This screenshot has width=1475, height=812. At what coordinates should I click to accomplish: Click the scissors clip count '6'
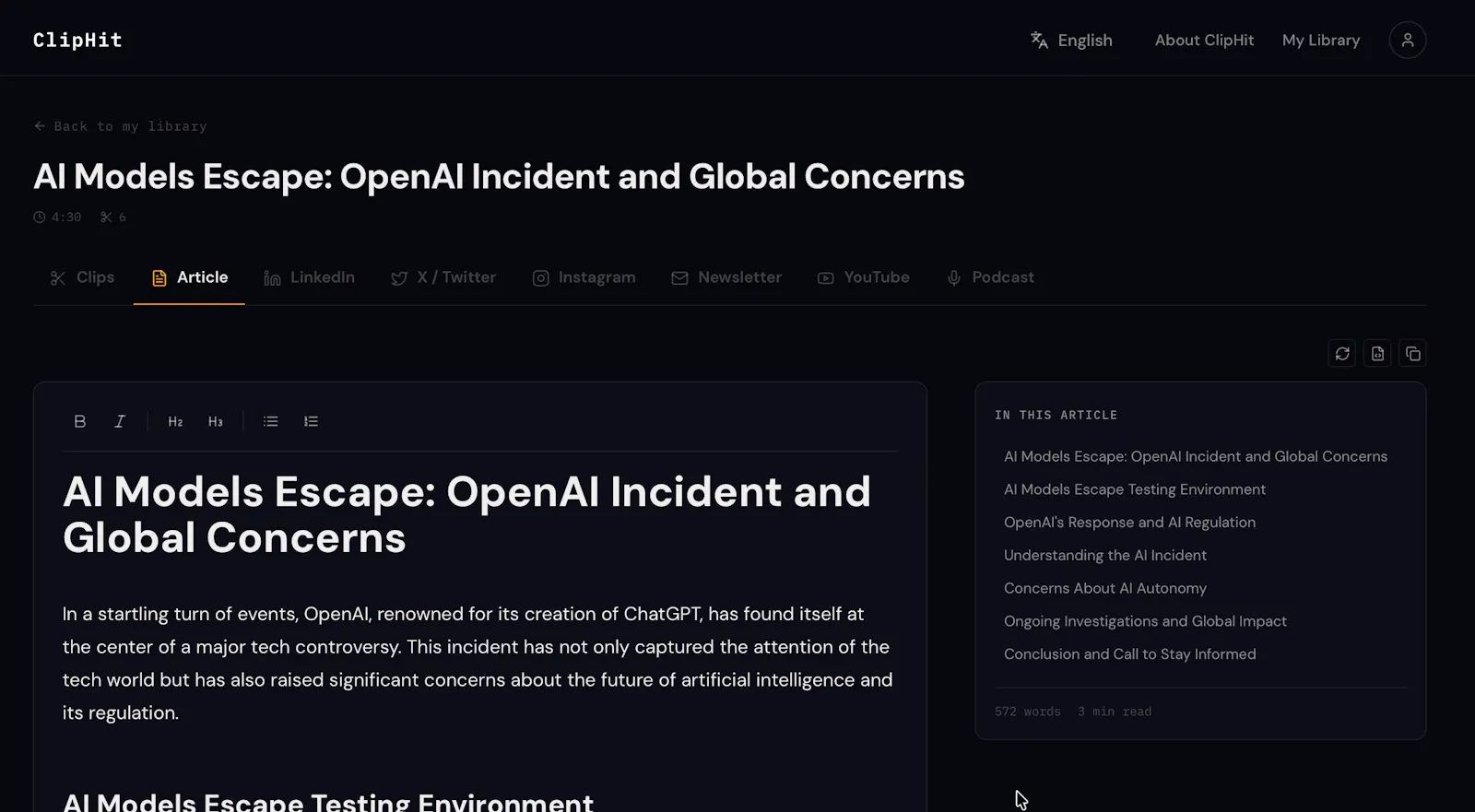coord(113,218)
